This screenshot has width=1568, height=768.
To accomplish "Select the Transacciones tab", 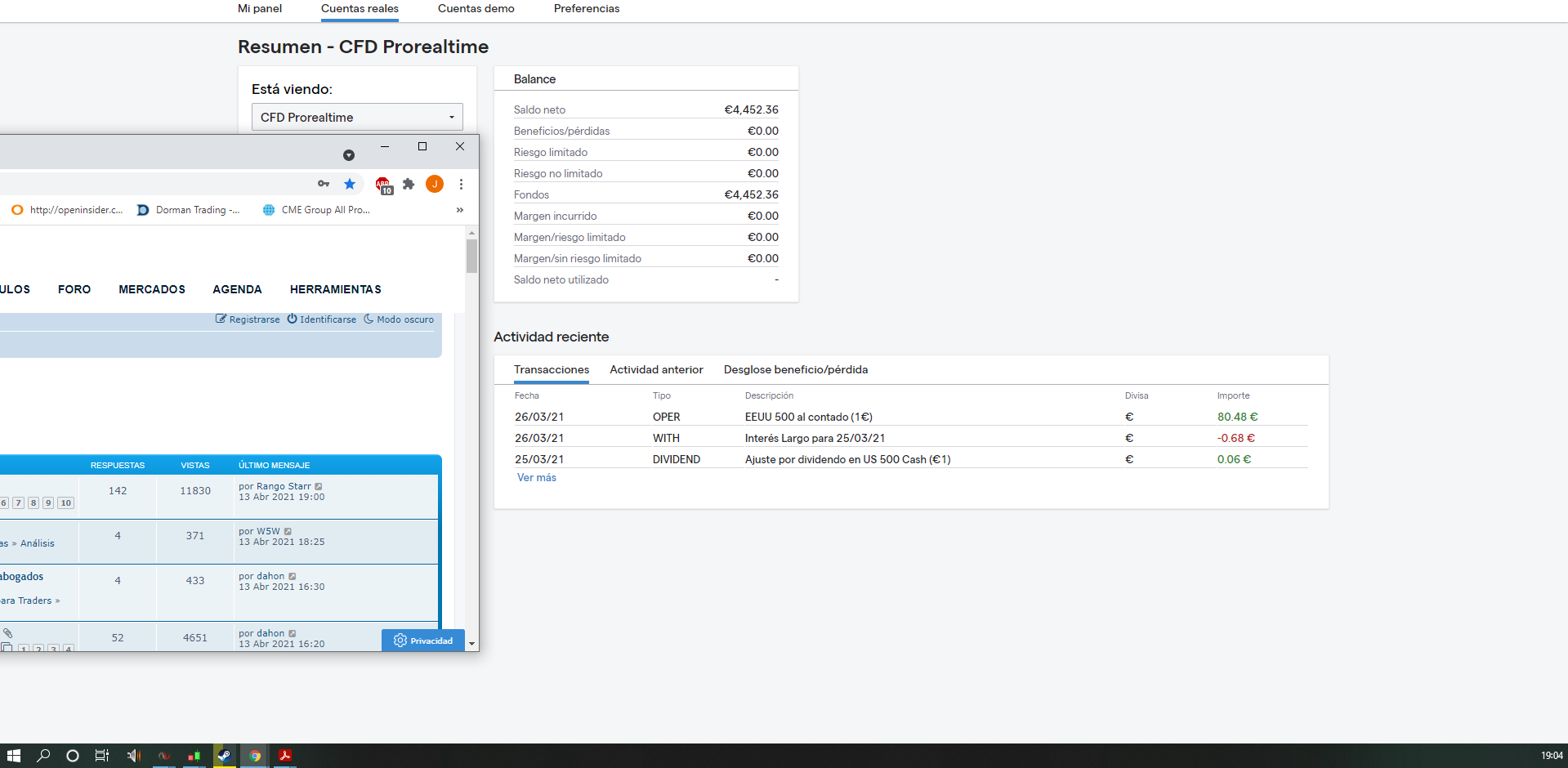I will (552, 370).
